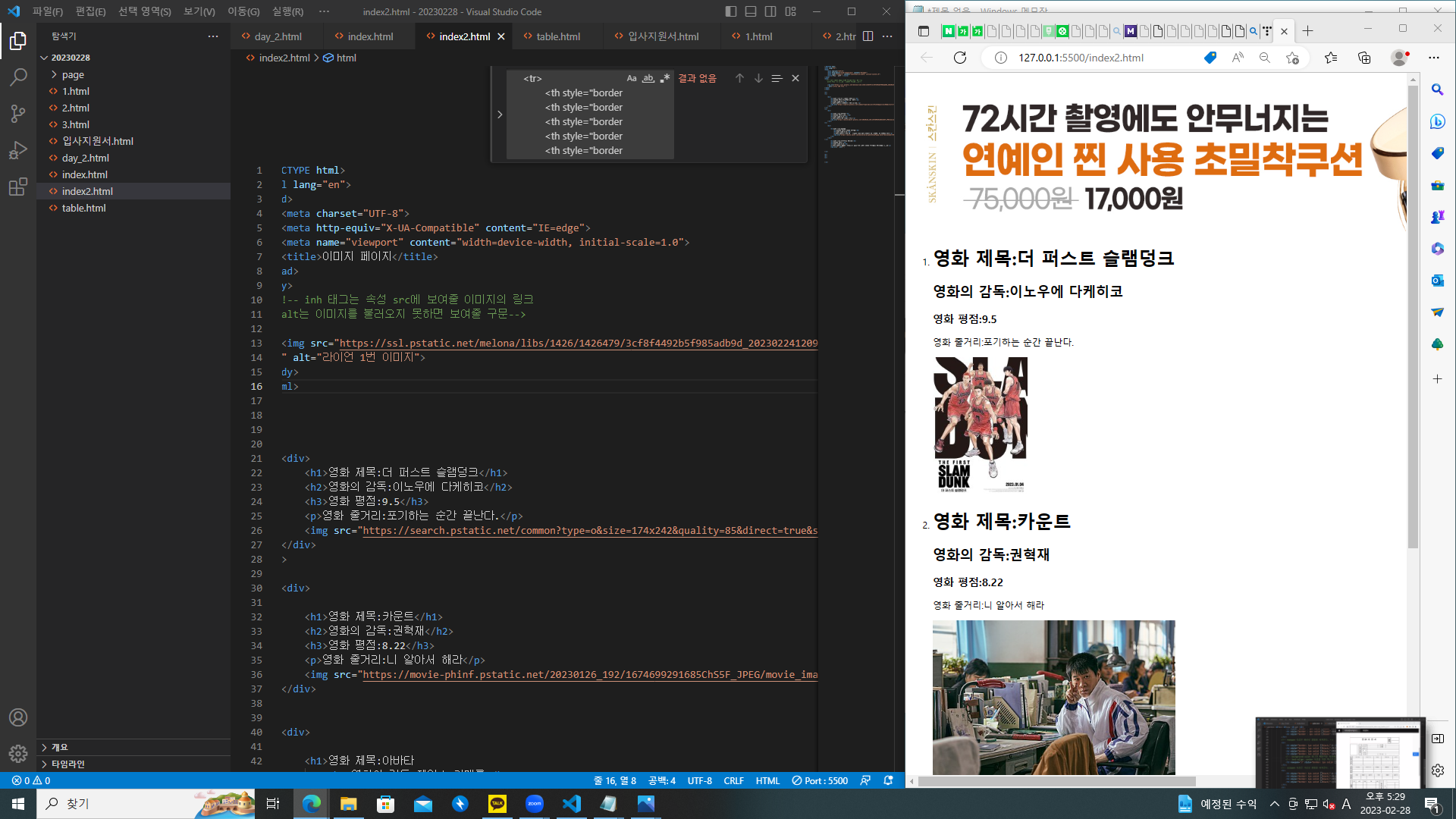Viewport: 1456px width, 819px height.
Task: Open 입사지원서.html in file explorer
Action: (x=97, y=141)
